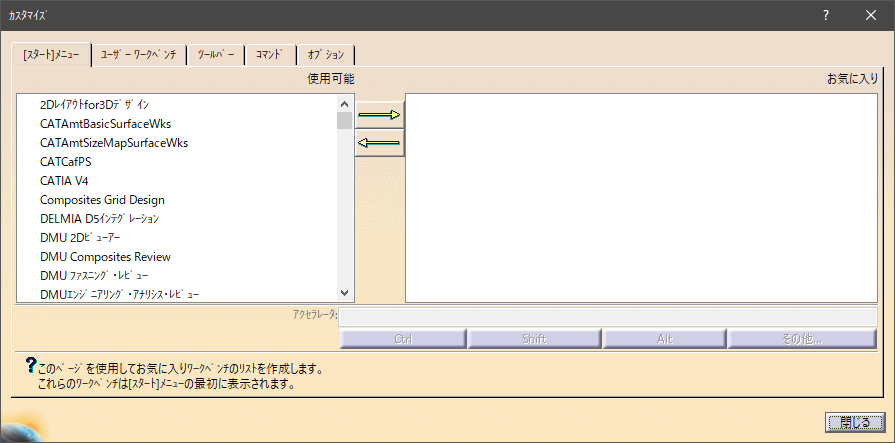
Task: Switch to the ユーザーワークベンチ tab
Action: click(x=138, y=56)
